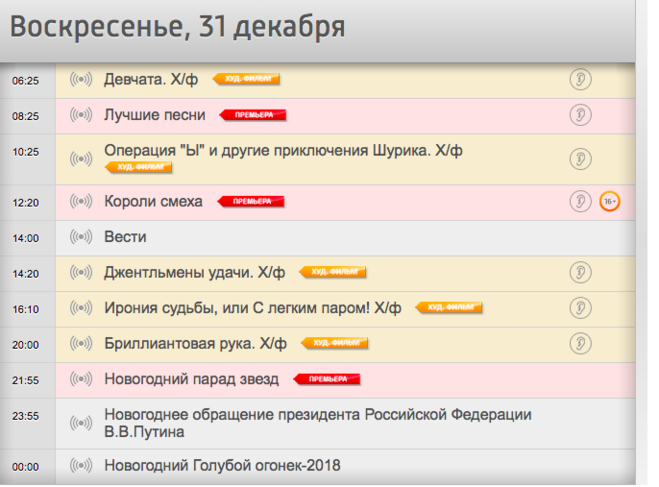This screenshot has width=659, height=487.
Task: Click the Премьера label on Короли смеха
Action: pos(251,202)
